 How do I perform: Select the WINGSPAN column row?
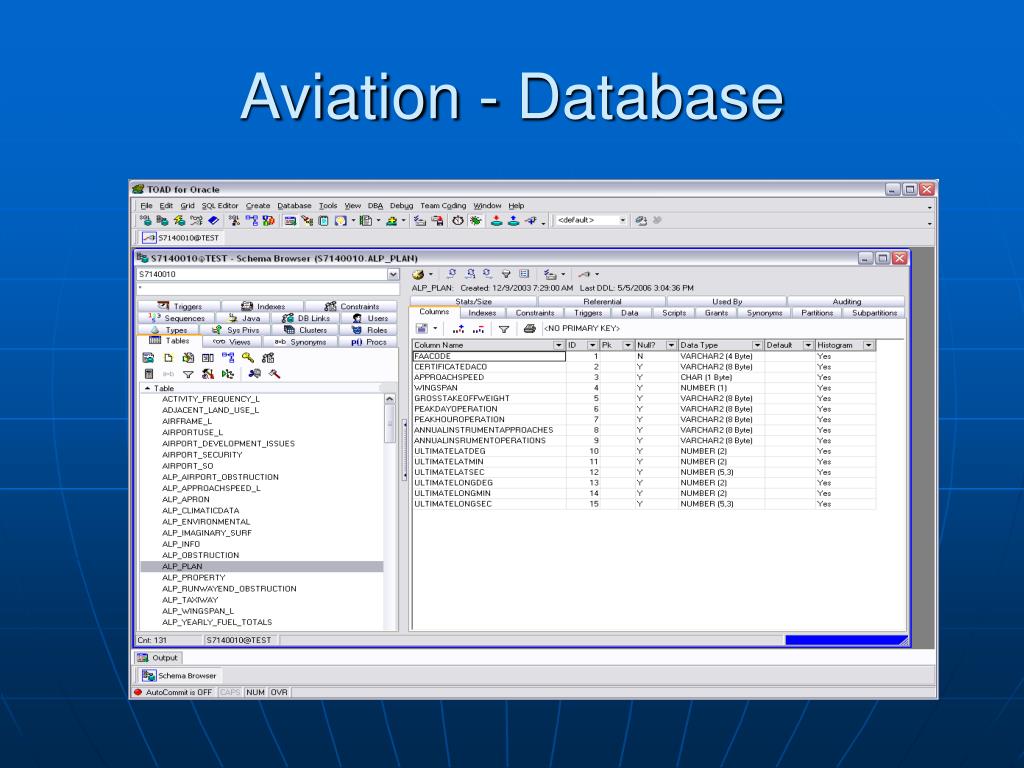coord(643,388)
